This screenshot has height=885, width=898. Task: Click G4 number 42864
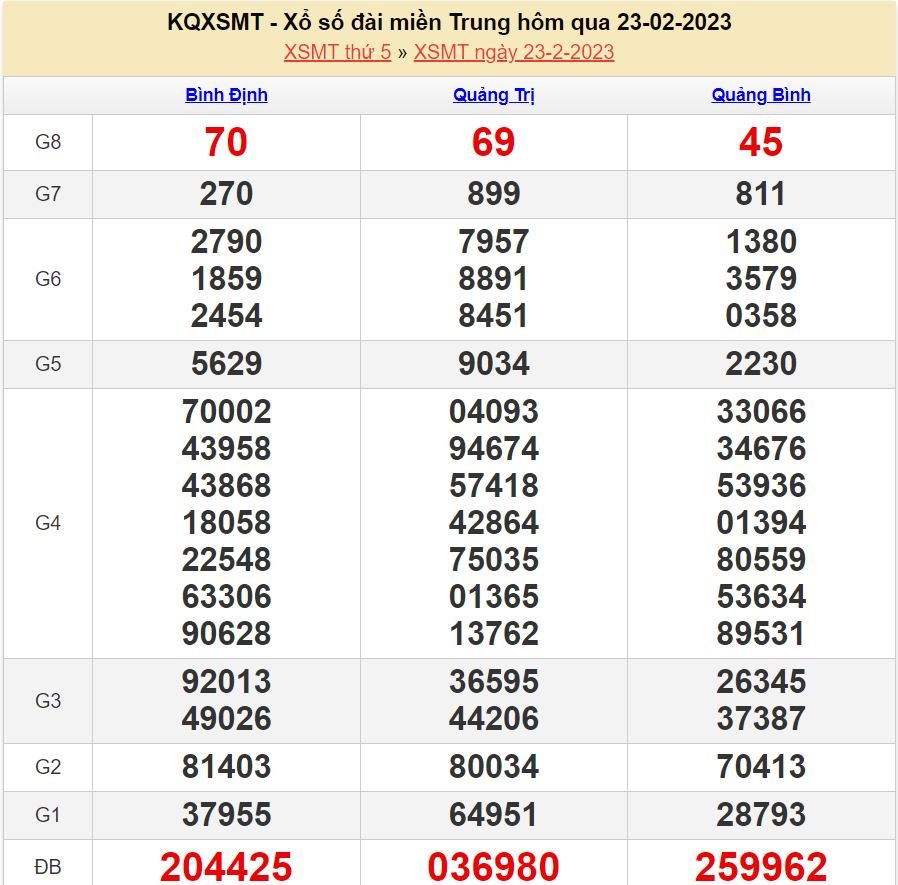coord(494,523)
